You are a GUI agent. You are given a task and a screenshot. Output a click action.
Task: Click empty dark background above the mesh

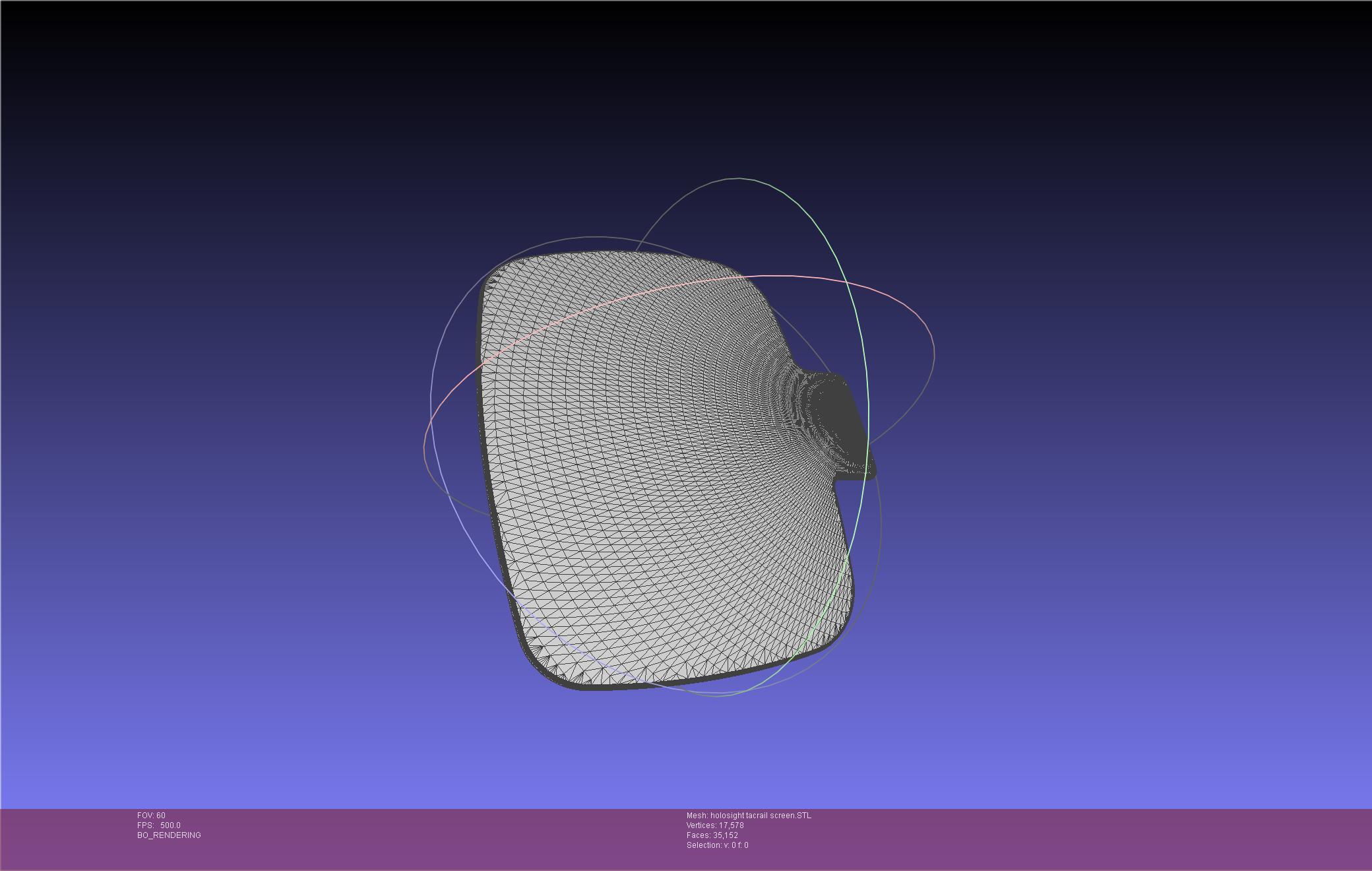click(660, 99)
